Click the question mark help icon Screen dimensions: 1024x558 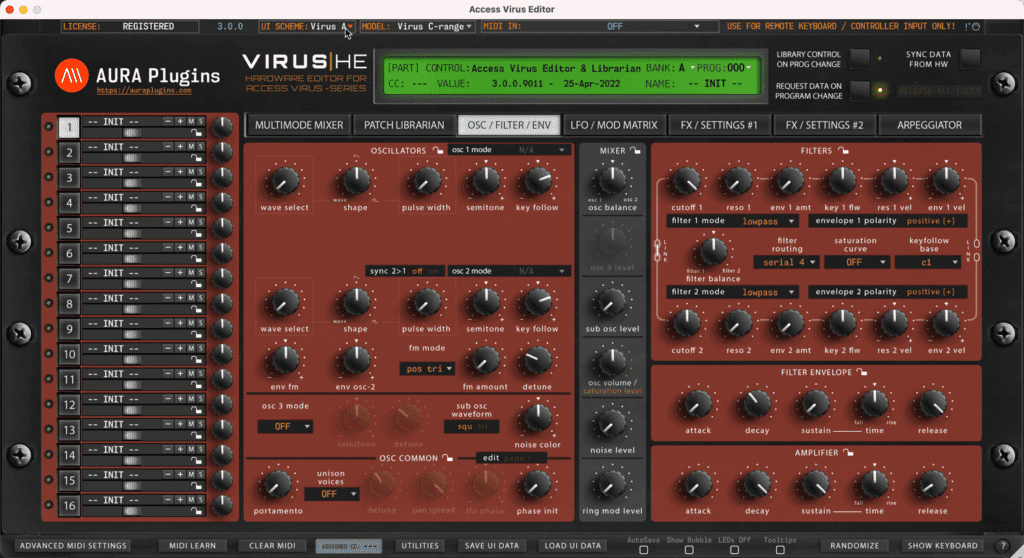1004,546
